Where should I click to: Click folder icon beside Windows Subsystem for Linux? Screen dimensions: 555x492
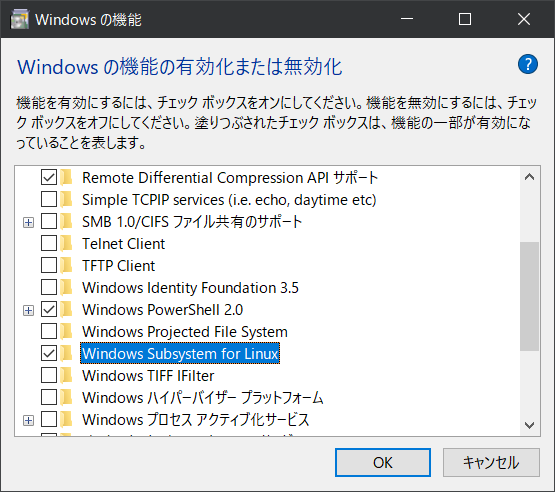point(66,353)
